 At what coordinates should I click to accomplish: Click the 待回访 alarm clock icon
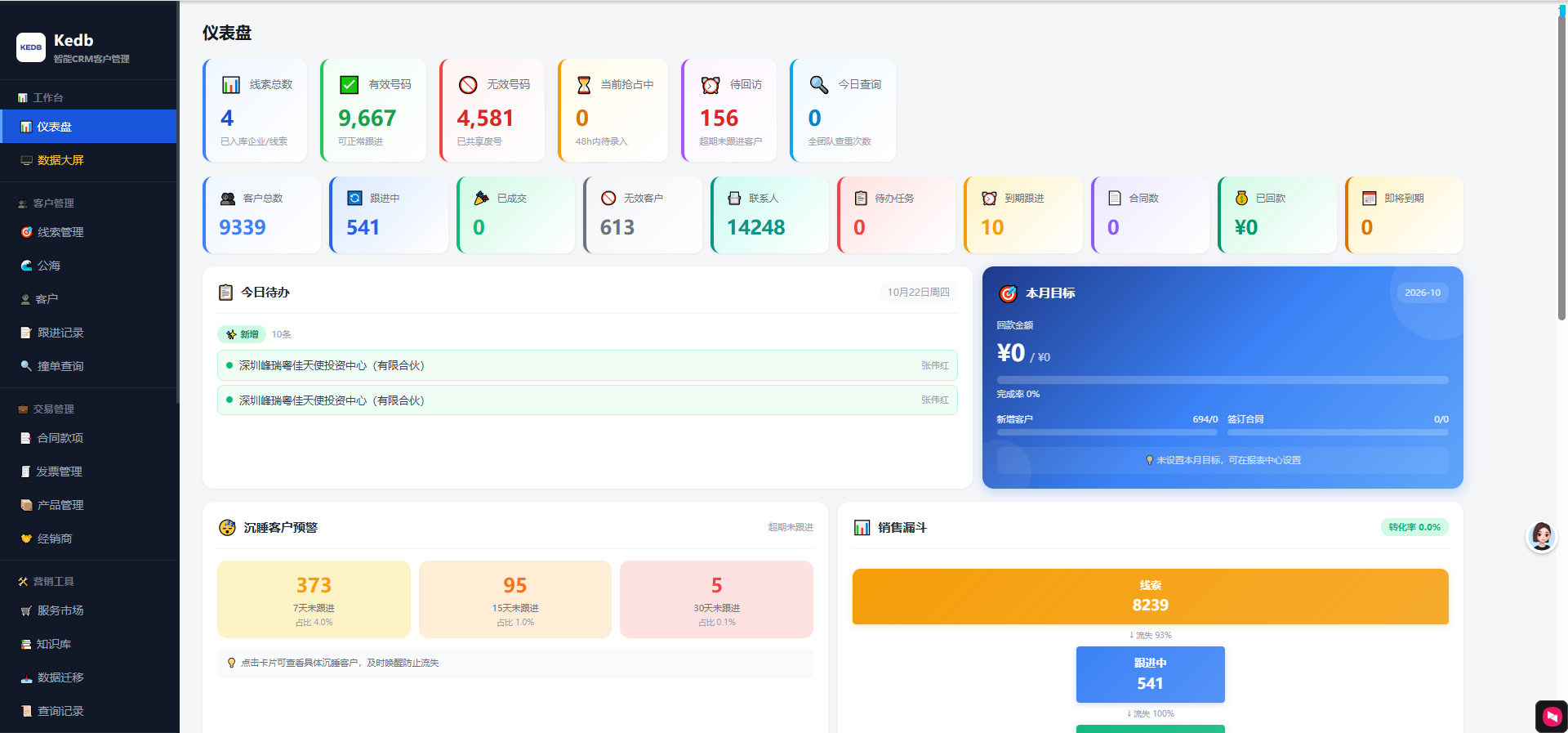[710, 85]
